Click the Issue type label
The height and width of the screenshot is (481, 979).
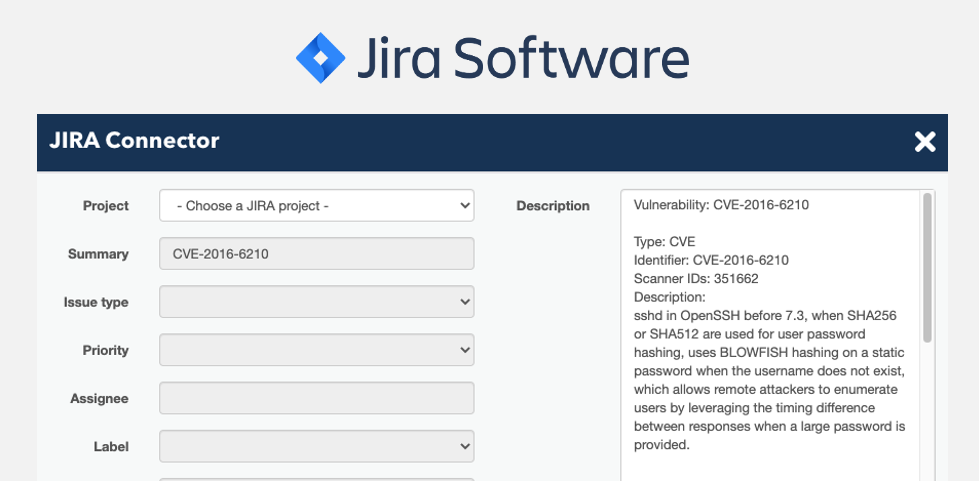click(96, 302)
